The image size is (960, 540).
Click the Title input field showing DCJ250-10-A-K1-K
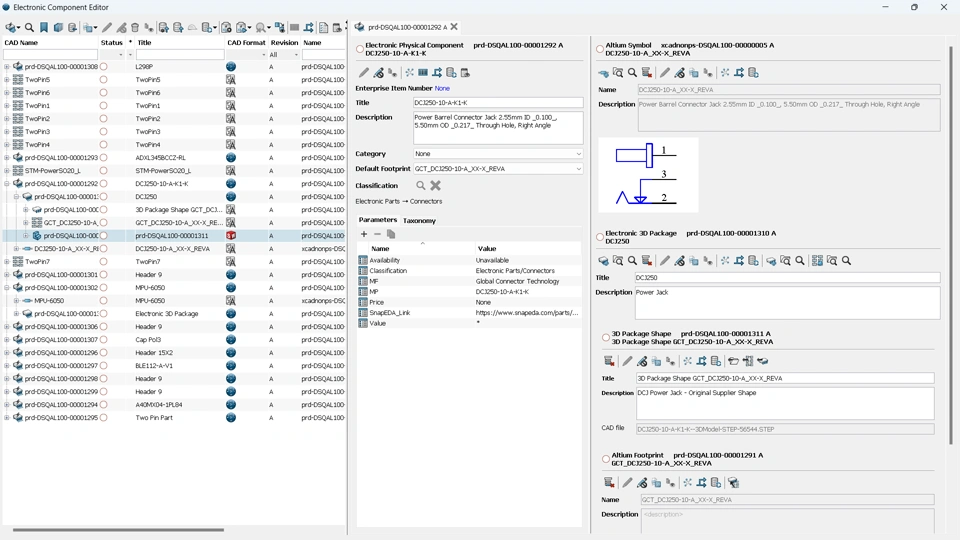498,103
